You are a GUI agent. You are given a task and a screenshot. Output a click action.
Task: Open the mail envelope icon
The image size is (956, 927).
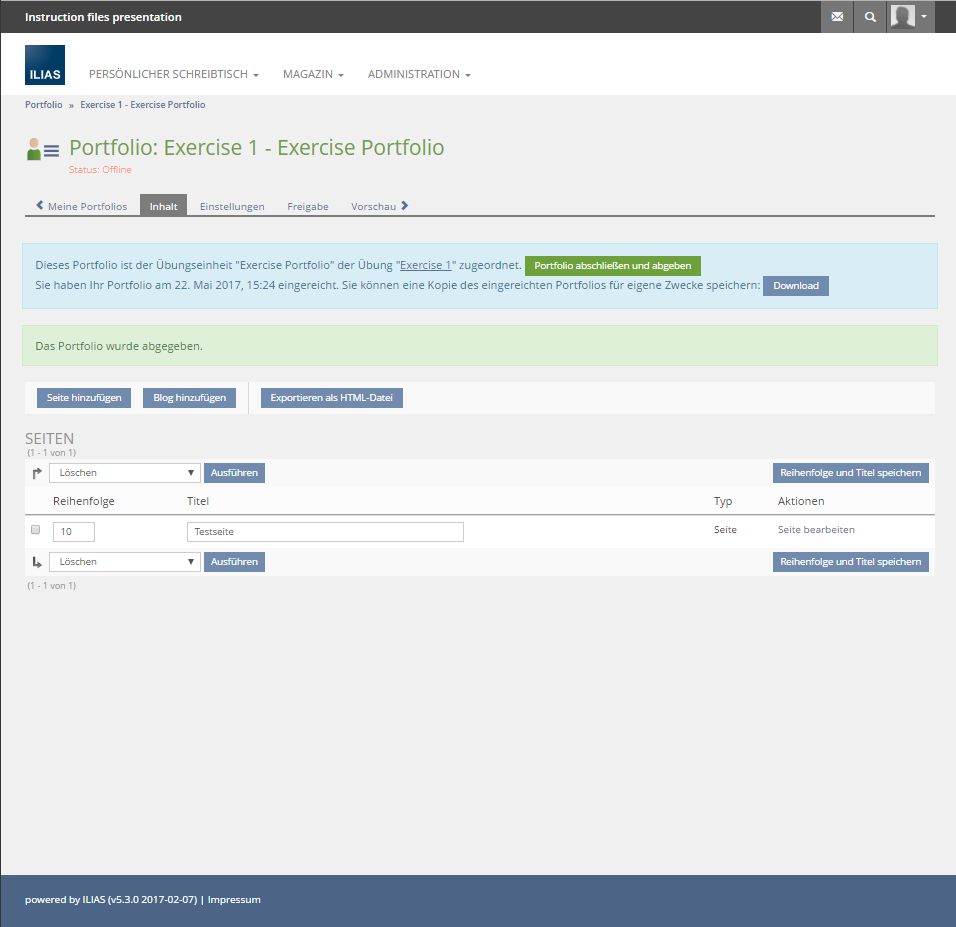[837, 17]
